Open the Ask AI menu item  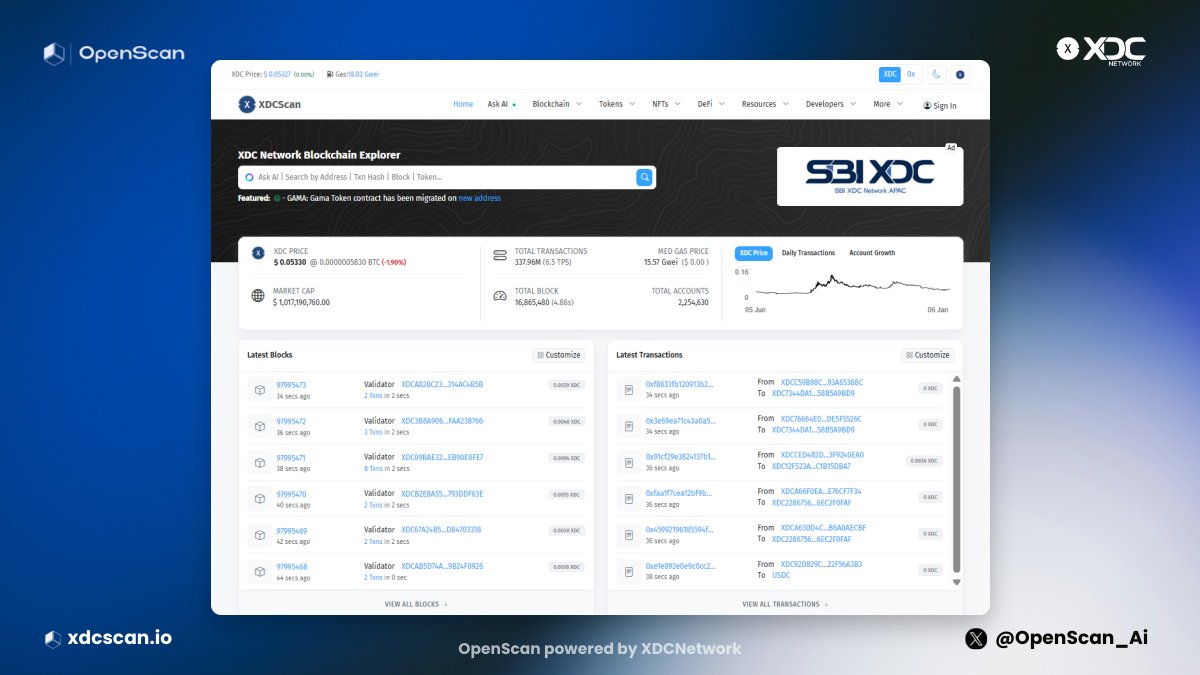click(501, 104)
